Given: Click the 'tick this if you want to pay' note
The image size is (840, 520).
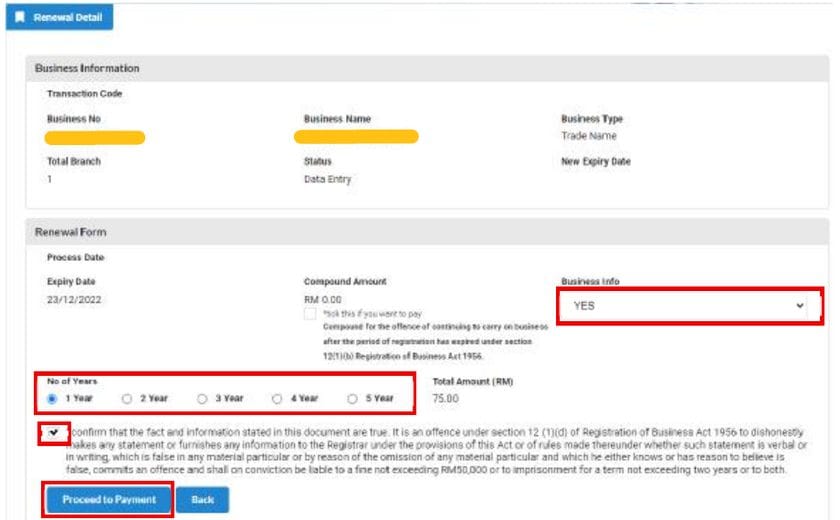Looking at the screenshot, I should click(372, 314).
